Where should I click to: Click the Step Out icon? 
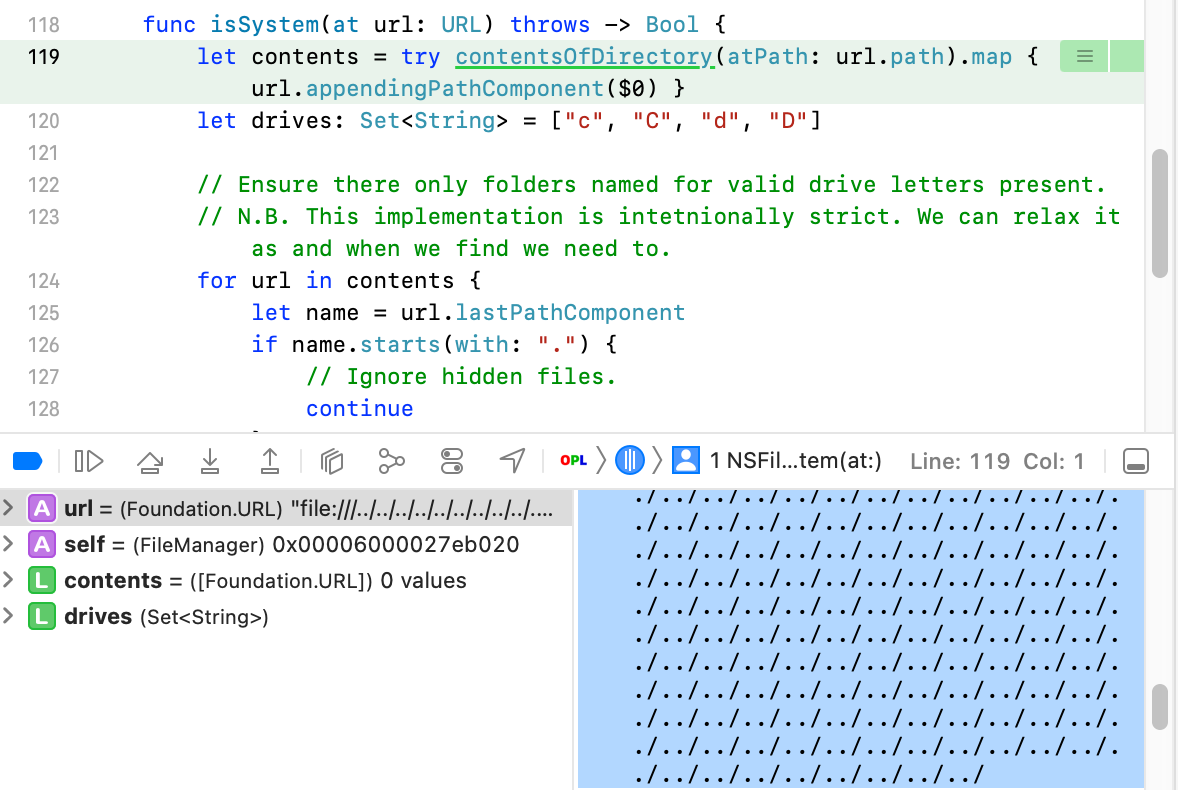click(270, 460)
